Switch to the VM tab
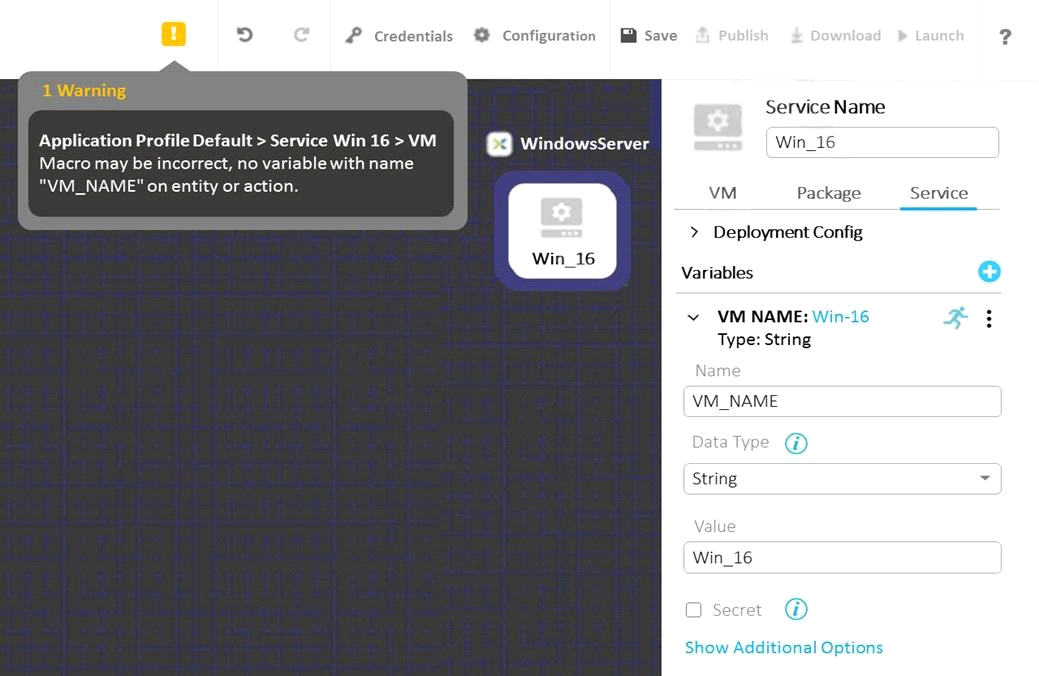This screenshot has width=1039, height=676. [x=722, y=193]
